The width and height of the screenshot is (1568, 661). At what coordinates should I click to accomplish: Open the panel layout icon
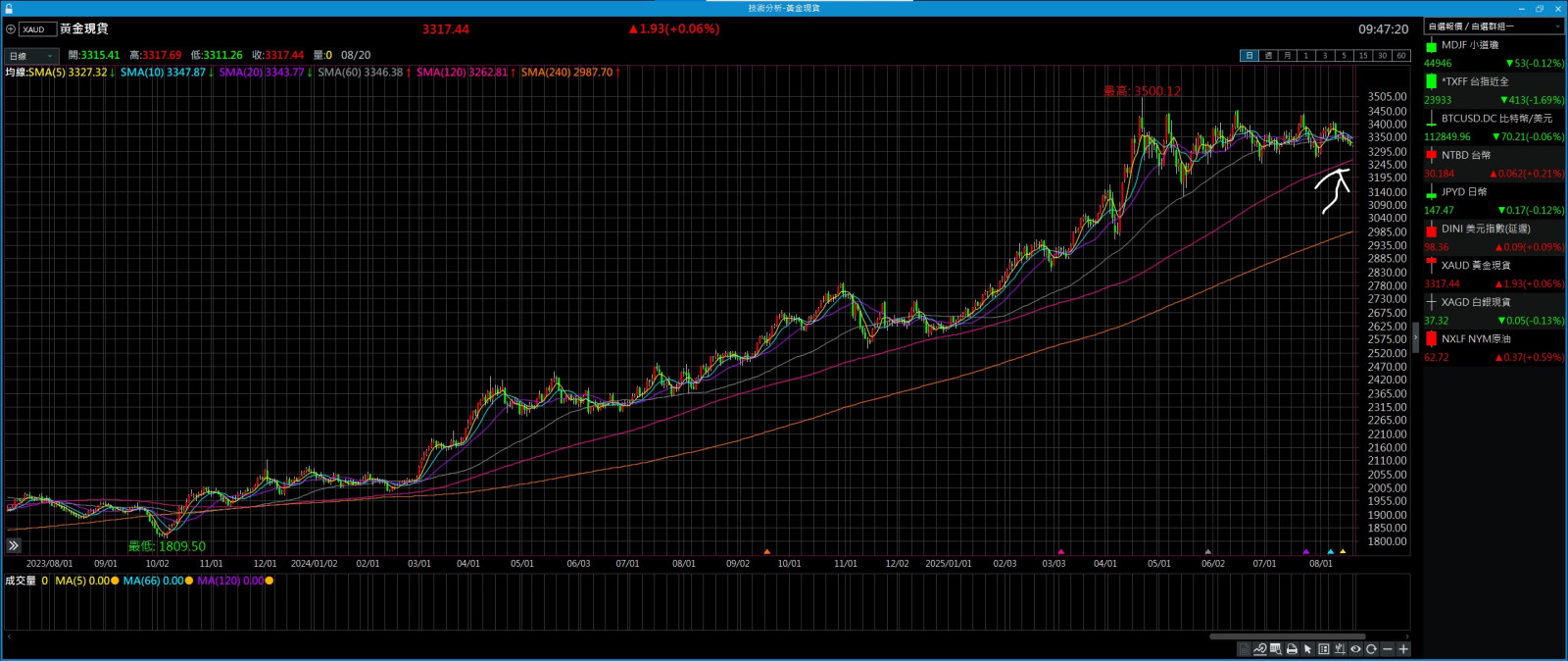(x=1324, y=649)
